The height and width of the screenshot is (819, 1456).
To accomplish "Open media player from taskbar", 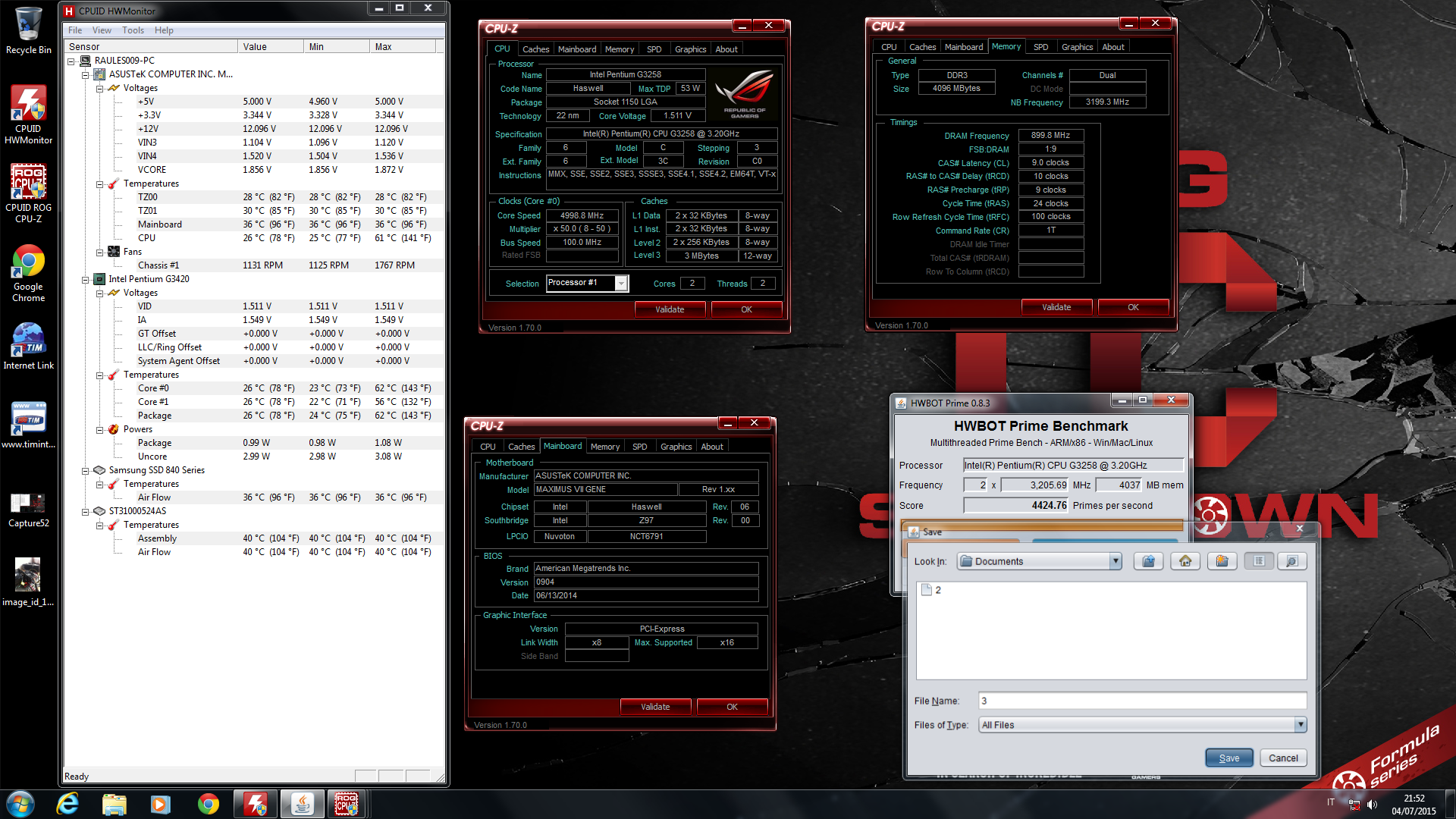I will [x=160, y=804].
